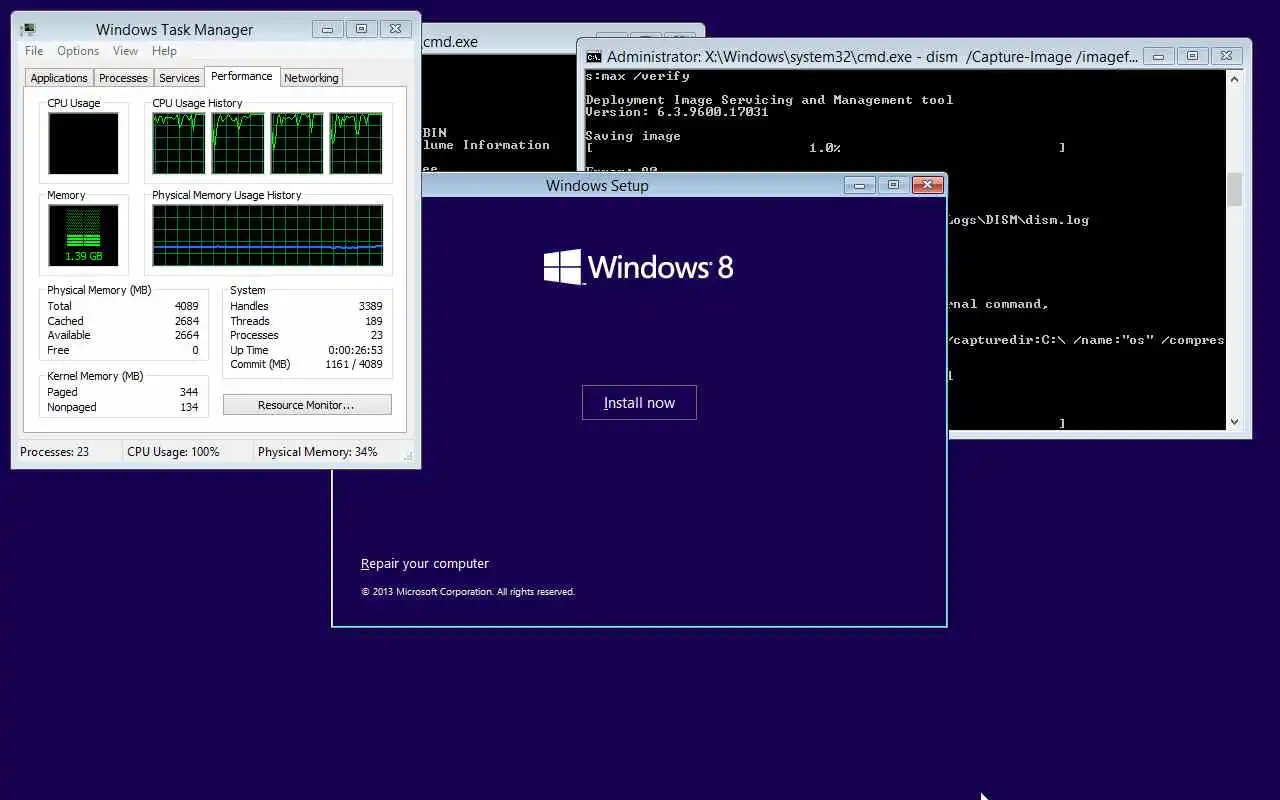Screen dimensions: 1280x800
Task: Click the Windows 8 logo in Setup
Action: click(638, 267)
